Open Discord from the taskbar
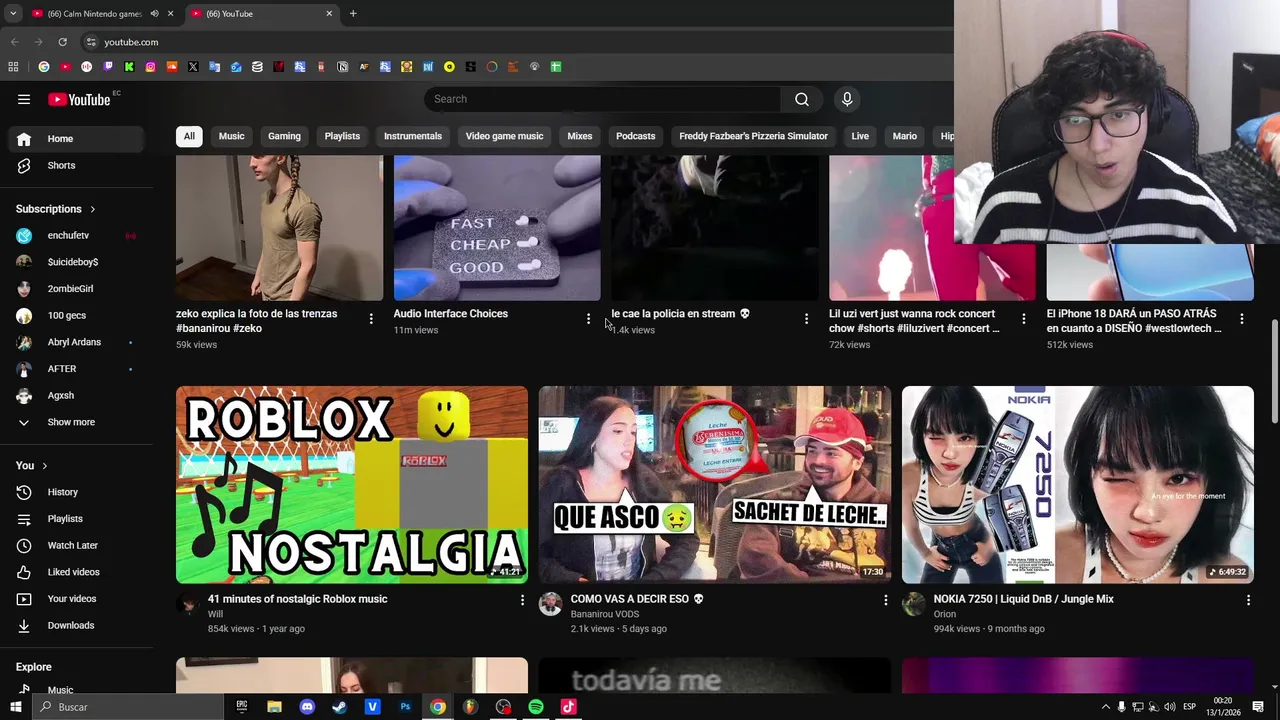Image resolution: width=1280 pixels, height=720 pixels. (307, 707)
